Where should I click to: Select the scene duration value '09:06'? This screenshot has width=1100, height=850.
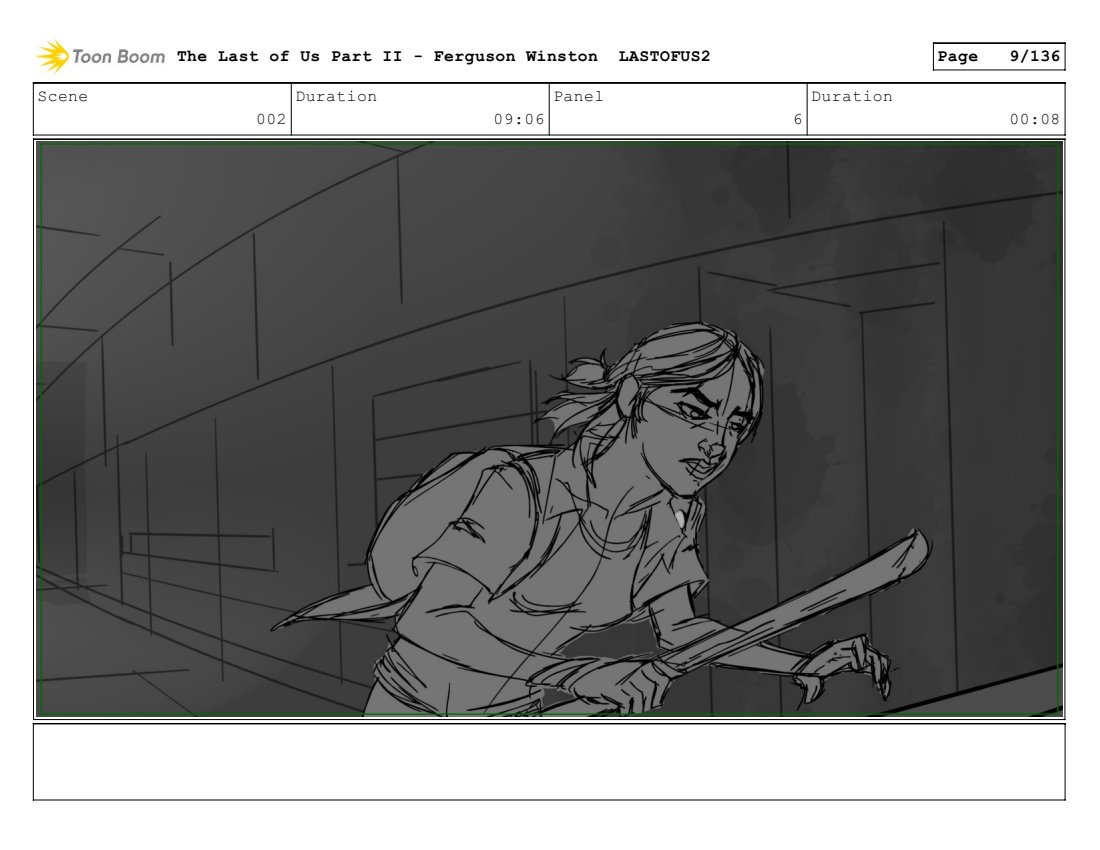click(518, 119)
